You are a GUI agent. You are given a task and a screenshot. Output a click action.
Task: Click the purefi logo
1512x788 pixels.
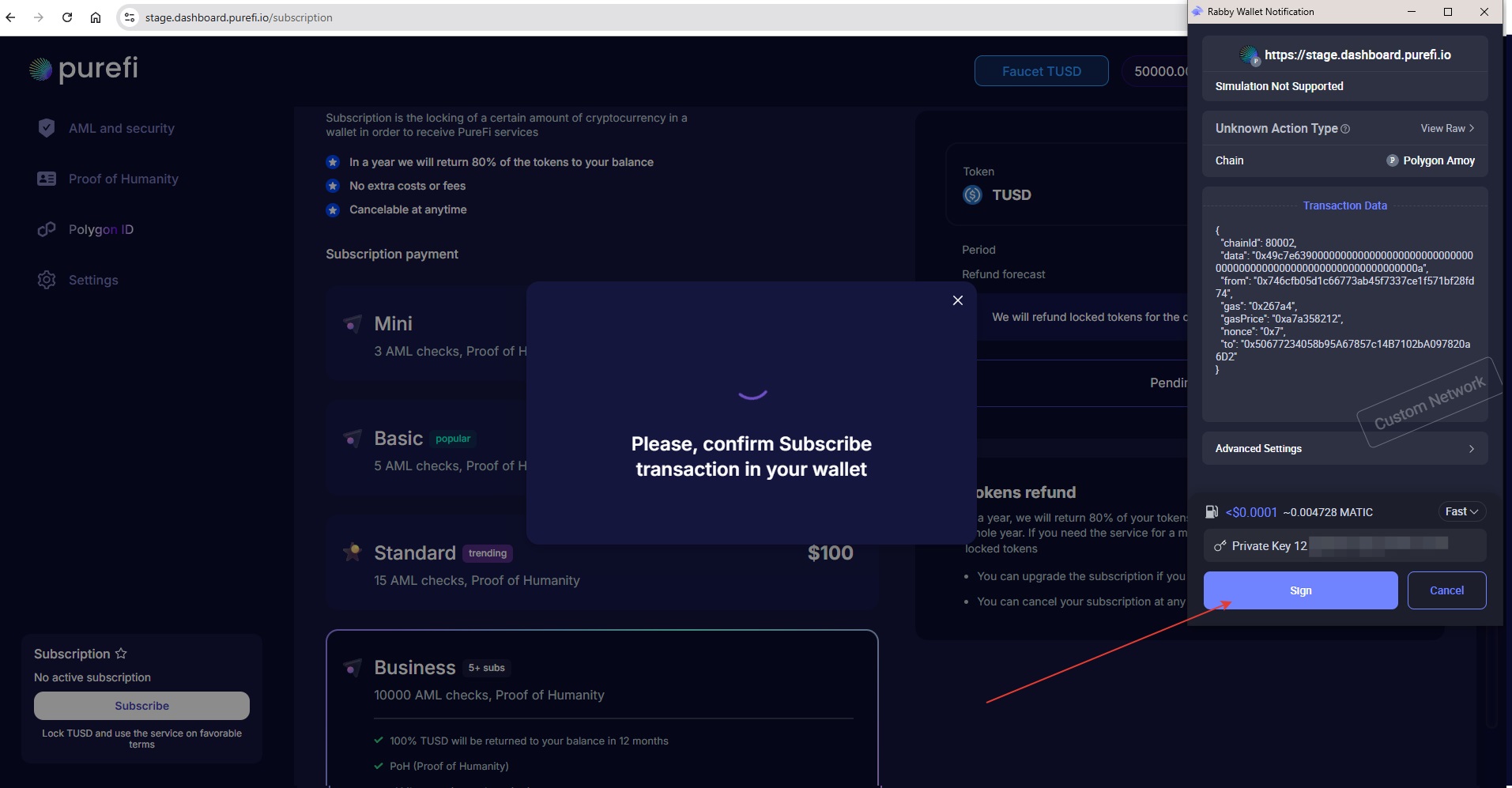(x=82, y=69)
